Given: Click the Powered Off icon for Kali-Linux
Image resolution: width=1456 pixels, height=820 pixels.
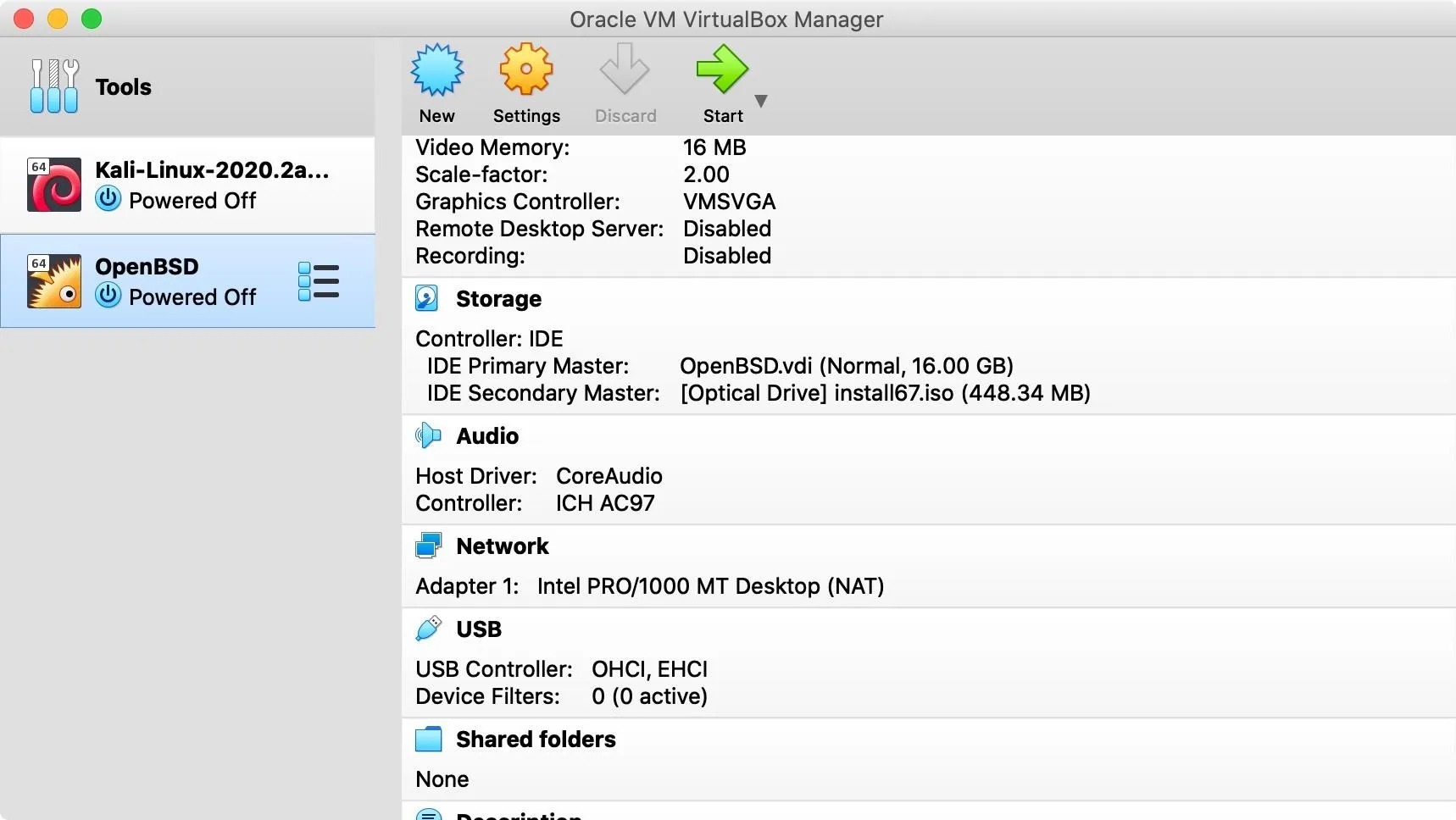Looking at the screenshot, I should tap(108, 199).
